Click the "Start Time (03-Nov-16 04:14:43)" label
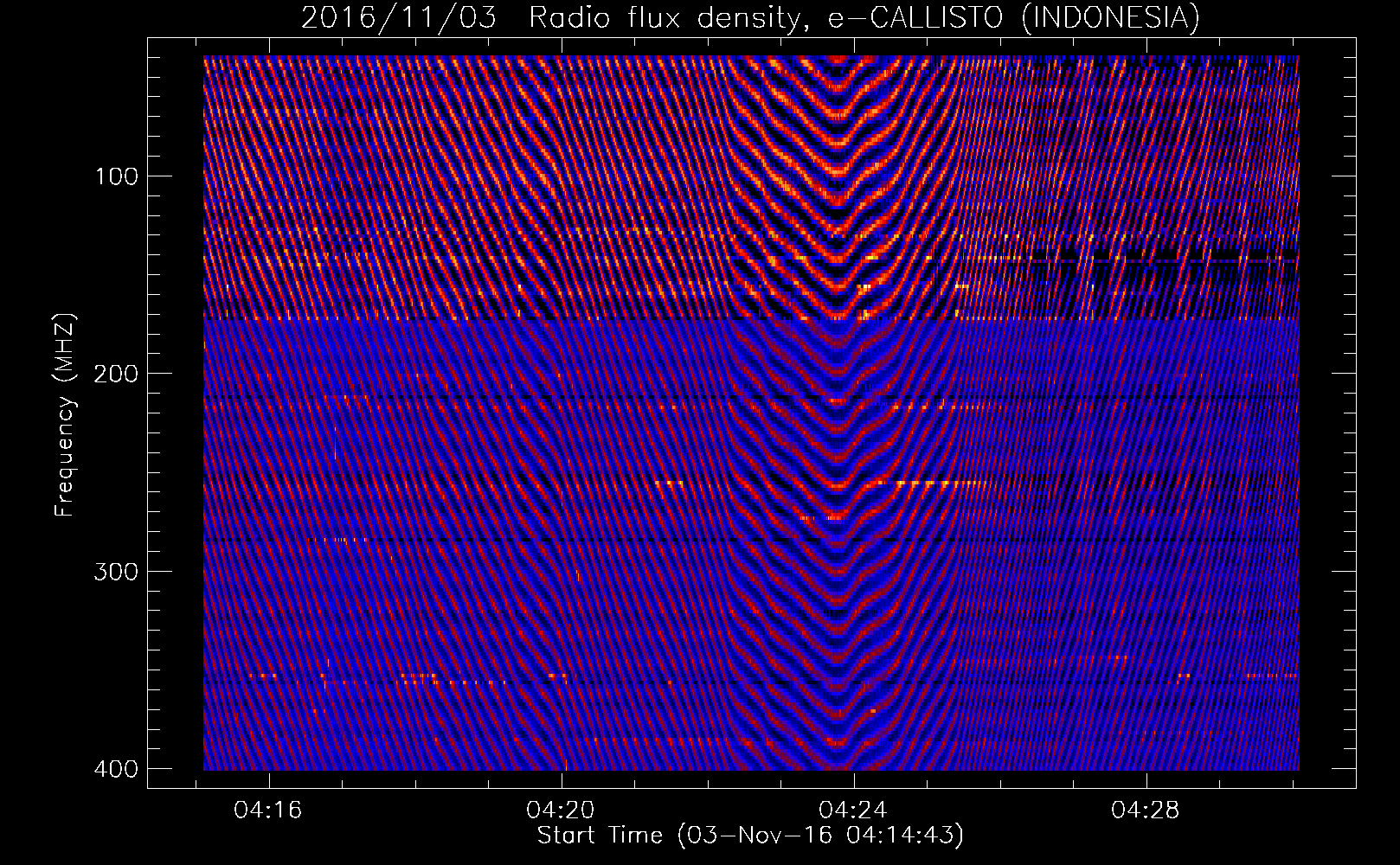 point(750,836)
